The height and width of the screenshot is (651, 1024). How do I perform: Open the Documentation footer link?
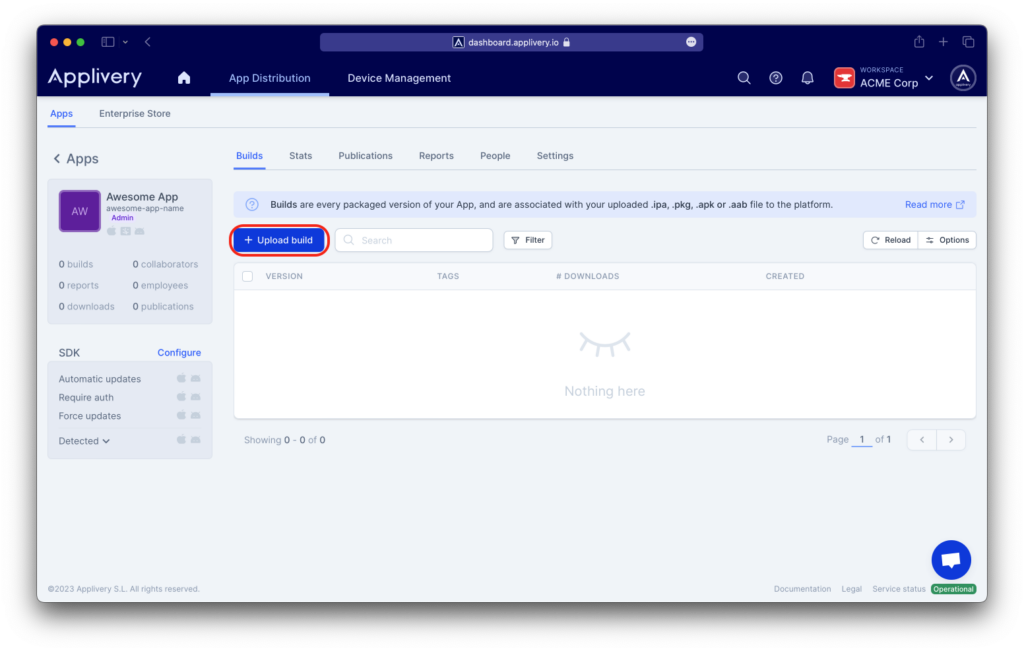(802, 589)
